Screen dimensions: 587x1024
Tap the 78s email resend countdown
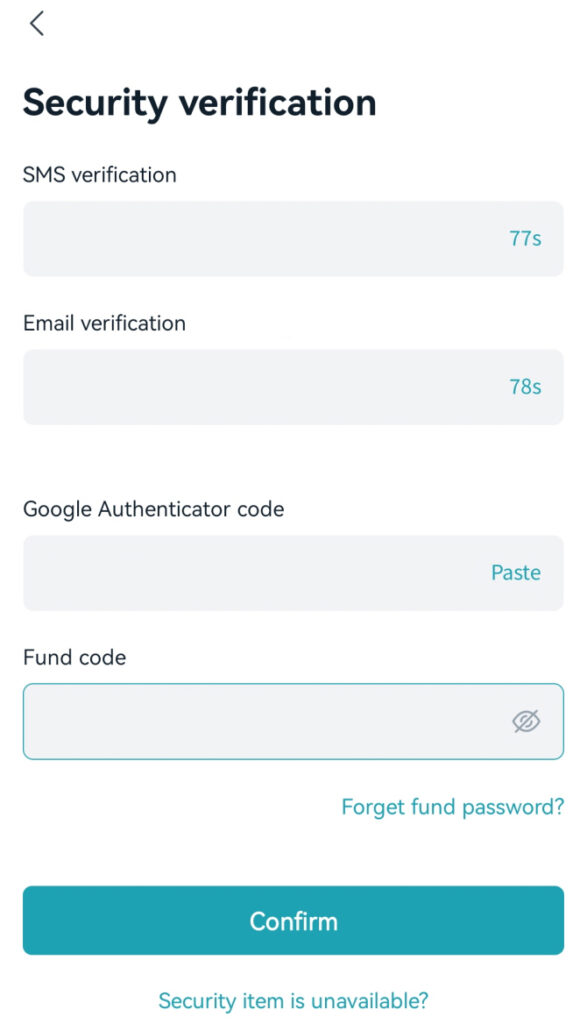525,387
